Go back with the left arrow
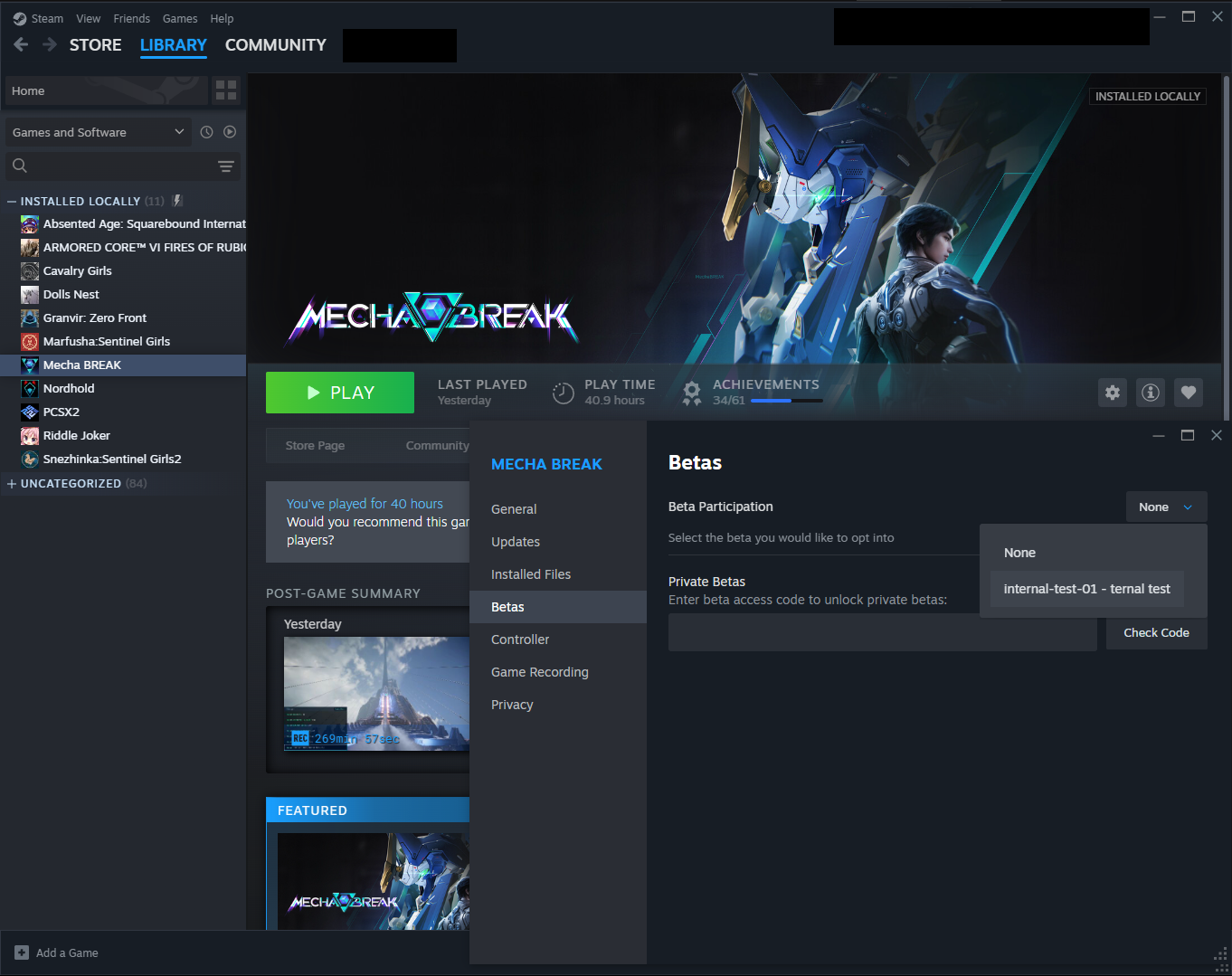 [22, 44]
